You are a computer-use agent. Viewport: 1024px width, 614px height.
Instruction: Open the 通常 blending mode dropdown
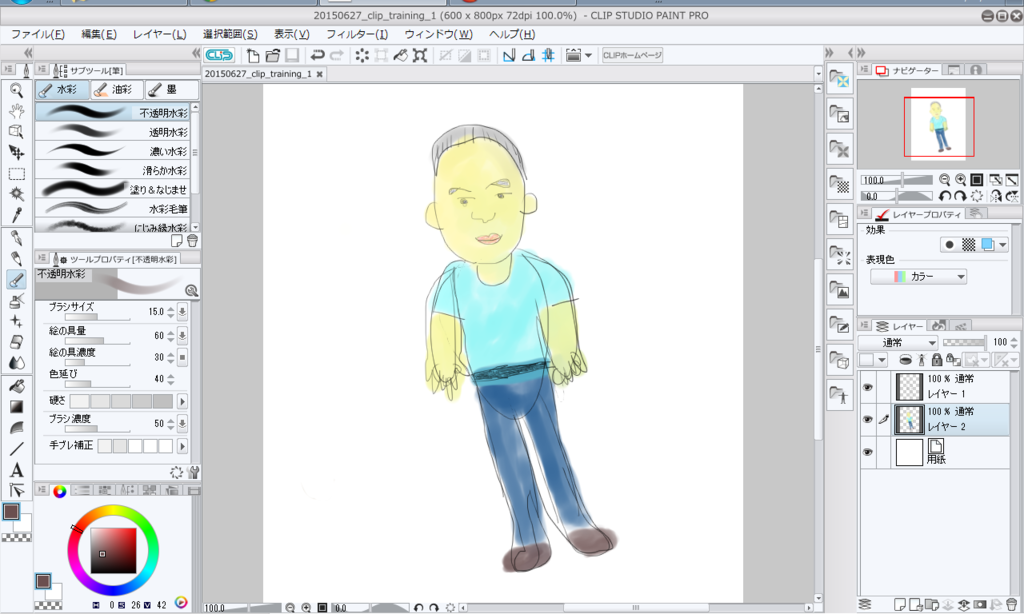click(x=898, y=342)
